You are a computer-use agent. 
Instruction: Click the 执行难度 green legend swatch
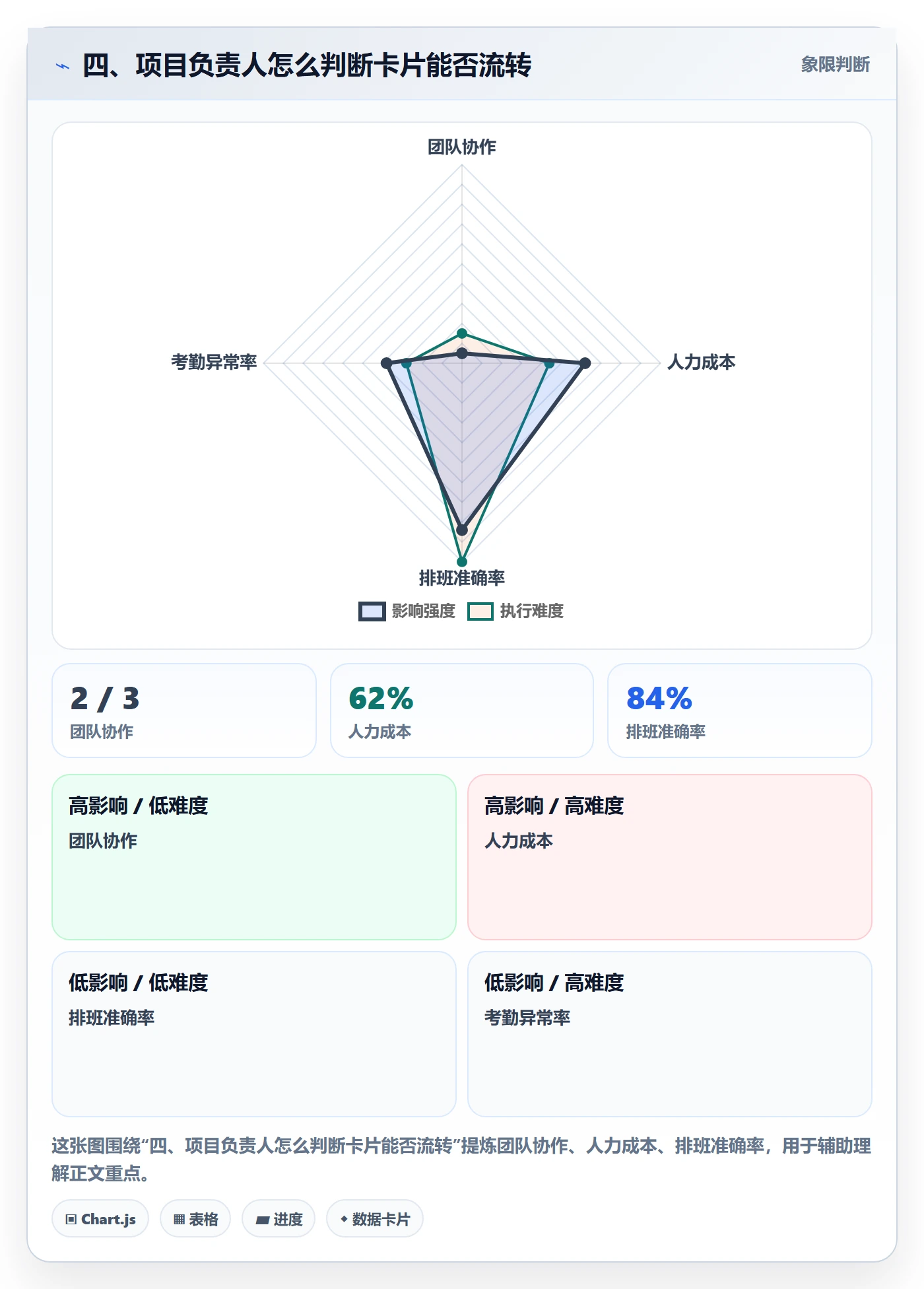pyautogui.click(x=480, y=611)
